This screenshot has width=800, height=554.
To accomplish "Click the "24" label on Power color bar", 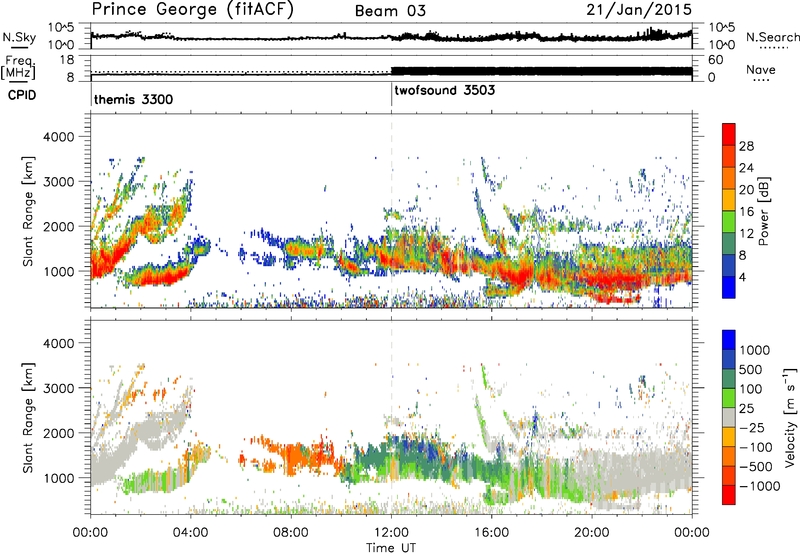I will coord(746,168).
